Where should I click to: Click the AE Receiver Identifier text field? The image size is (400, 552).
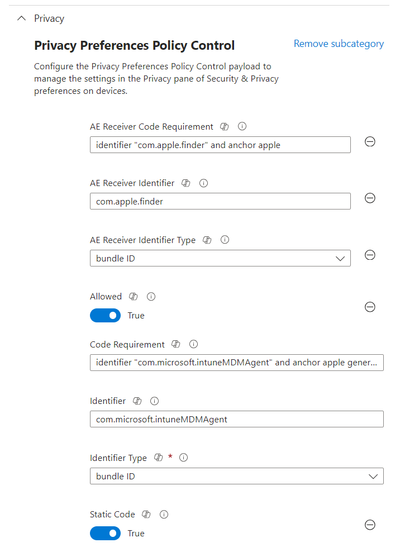coord(220,201)
